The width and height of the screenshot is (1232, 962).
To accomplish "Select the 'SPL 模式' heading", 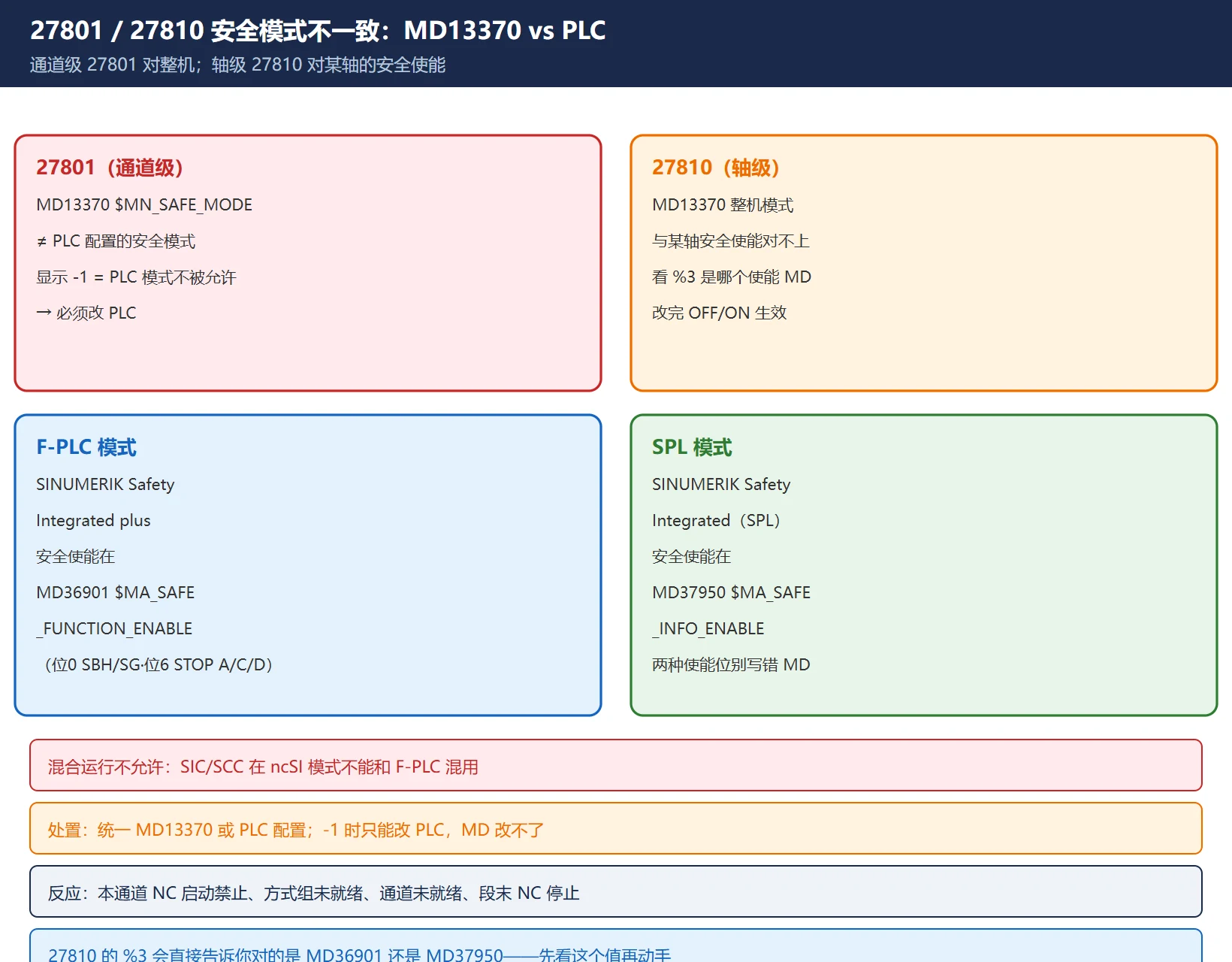I will [x=692, y=446].
